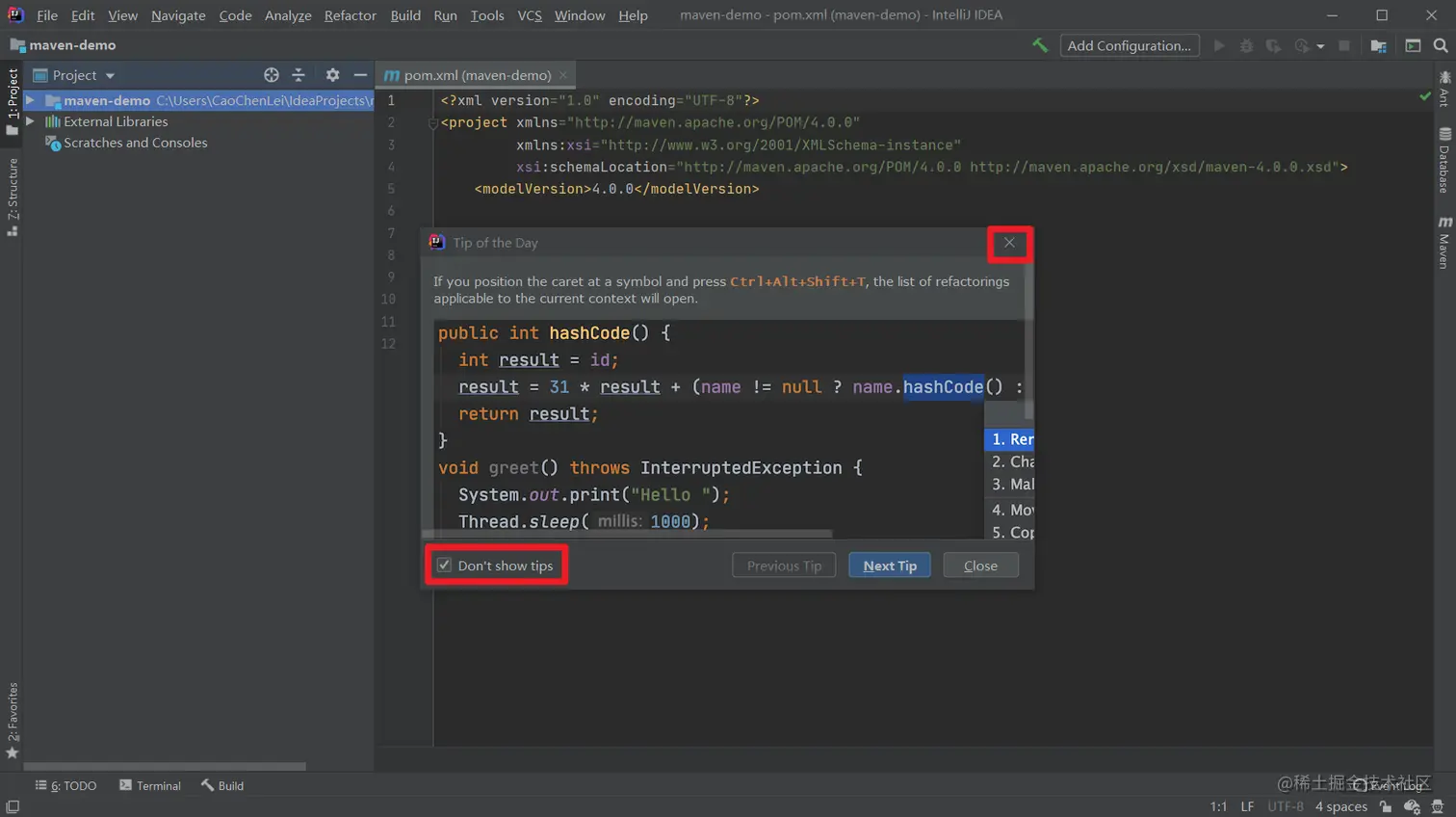Open the Database tool window
Screen dimensions: 1456x817
1444,160
